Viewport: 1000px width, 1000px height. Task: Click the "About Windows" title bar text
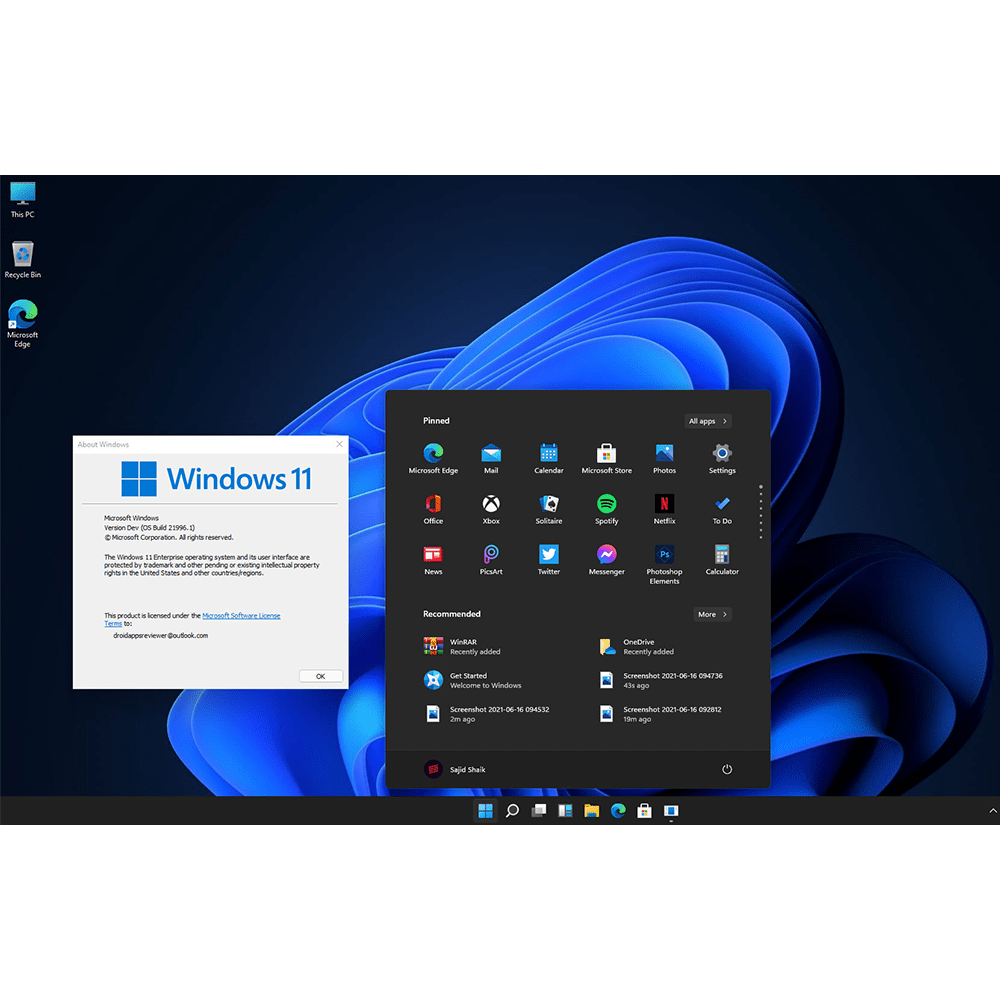pyautogui.click(x=103, y=445)
